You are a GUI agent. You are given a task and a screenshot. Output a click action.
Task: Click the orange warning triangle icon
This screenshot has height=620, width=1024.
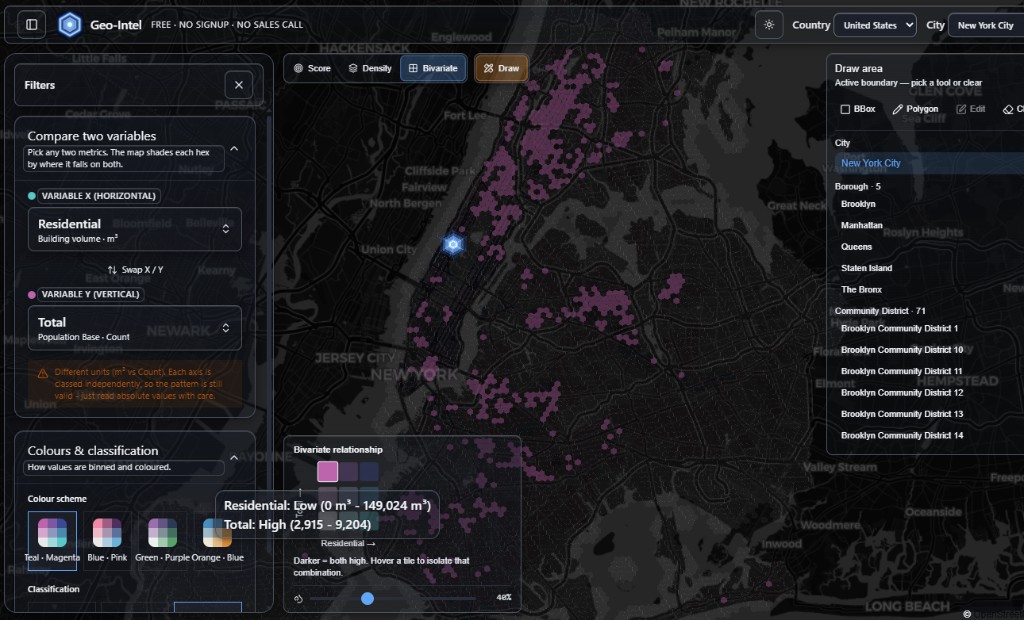click(x=43, y=373)
